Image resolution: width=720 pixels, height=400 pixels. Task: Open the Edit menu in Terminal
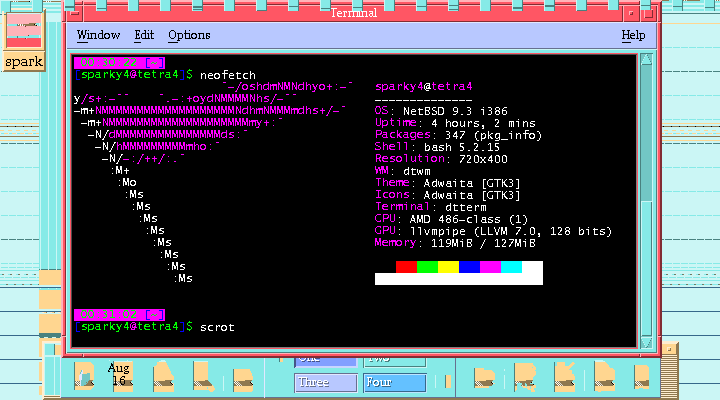point(144,35)
